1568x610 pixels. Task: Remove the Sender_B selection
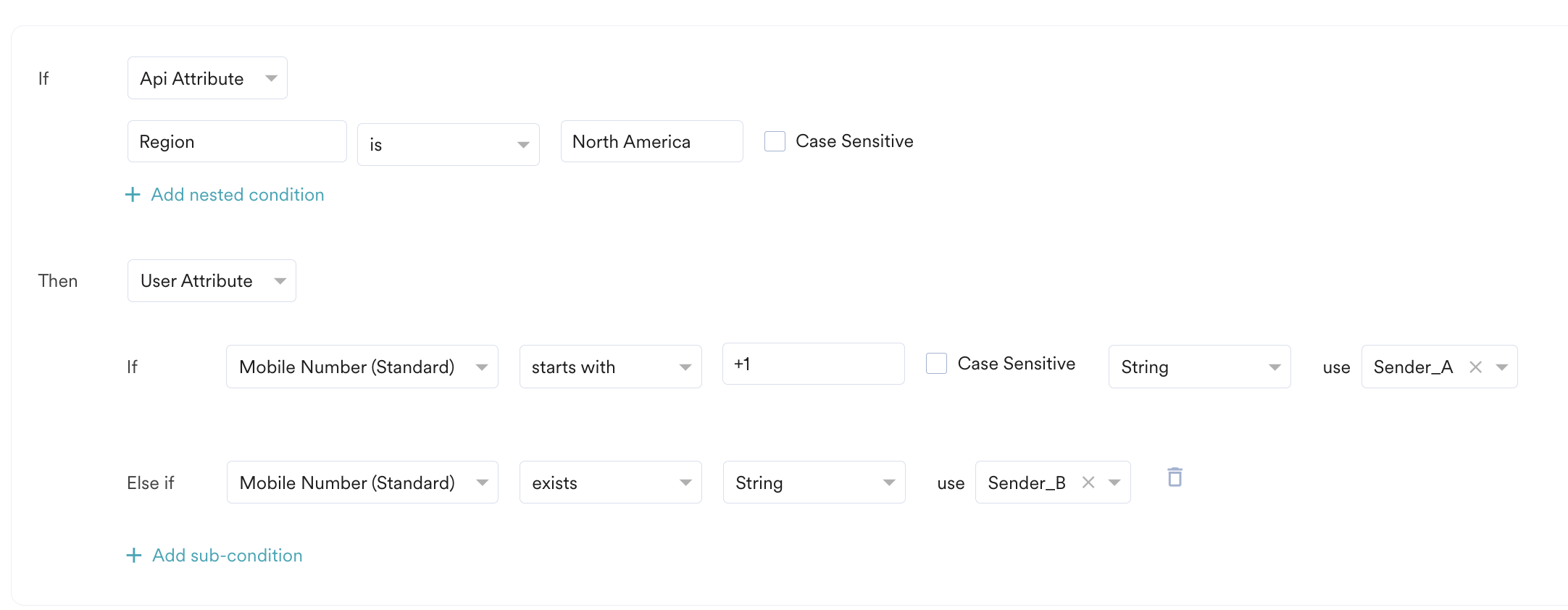click(x=1088, y=482)
